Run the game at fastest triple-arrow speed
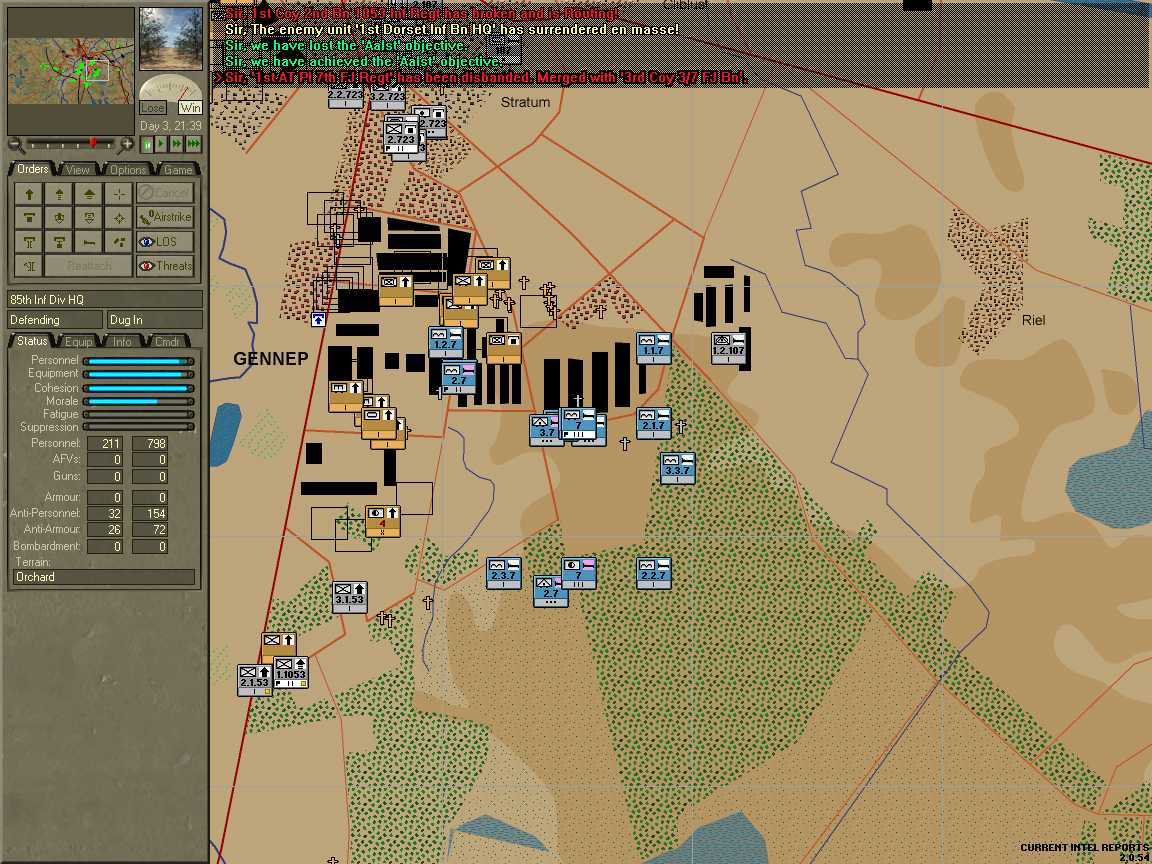This screenshot has height=864, width=1152. [193, 144]
